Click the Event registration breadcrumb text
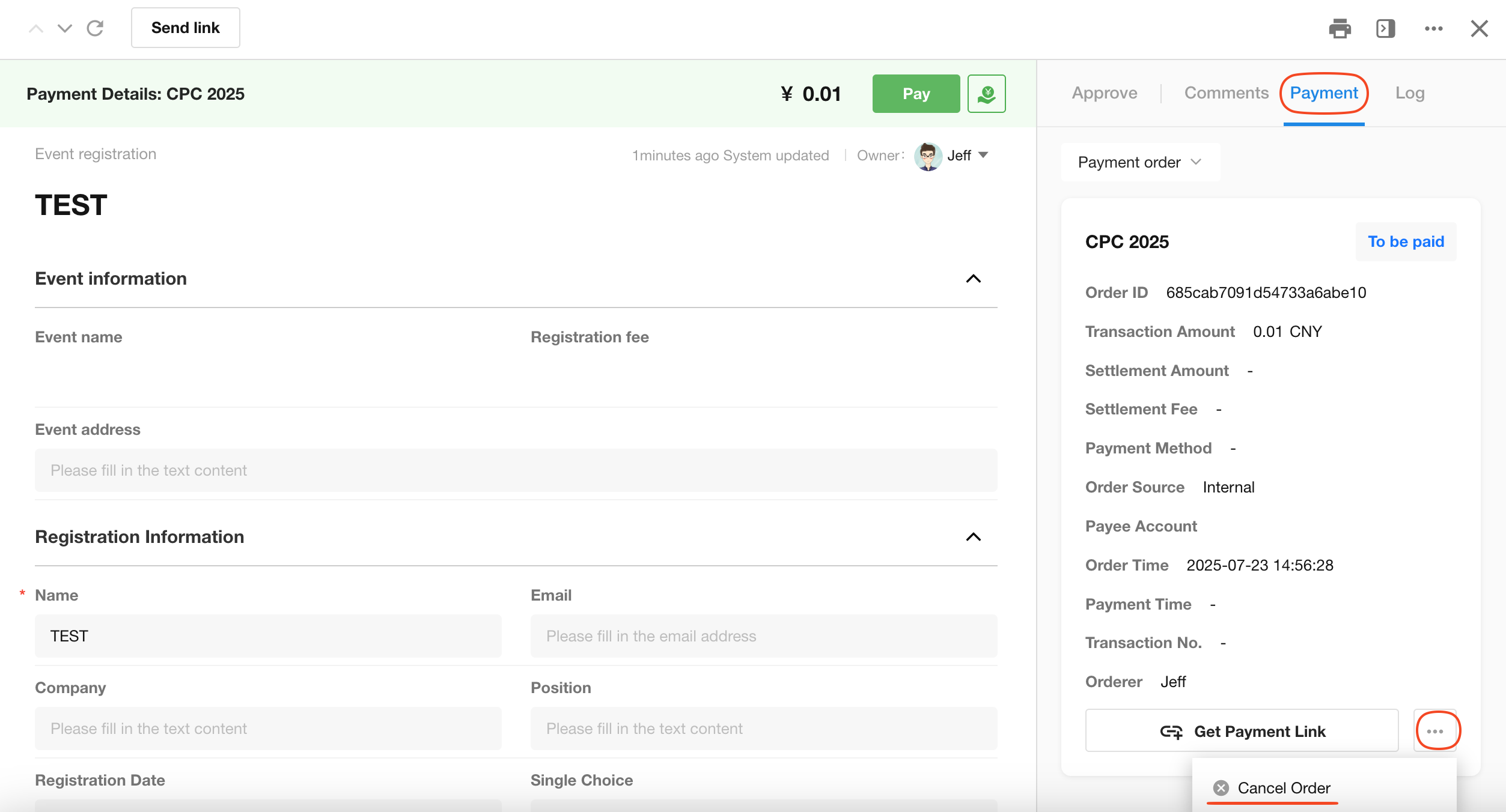 [96, 154]
